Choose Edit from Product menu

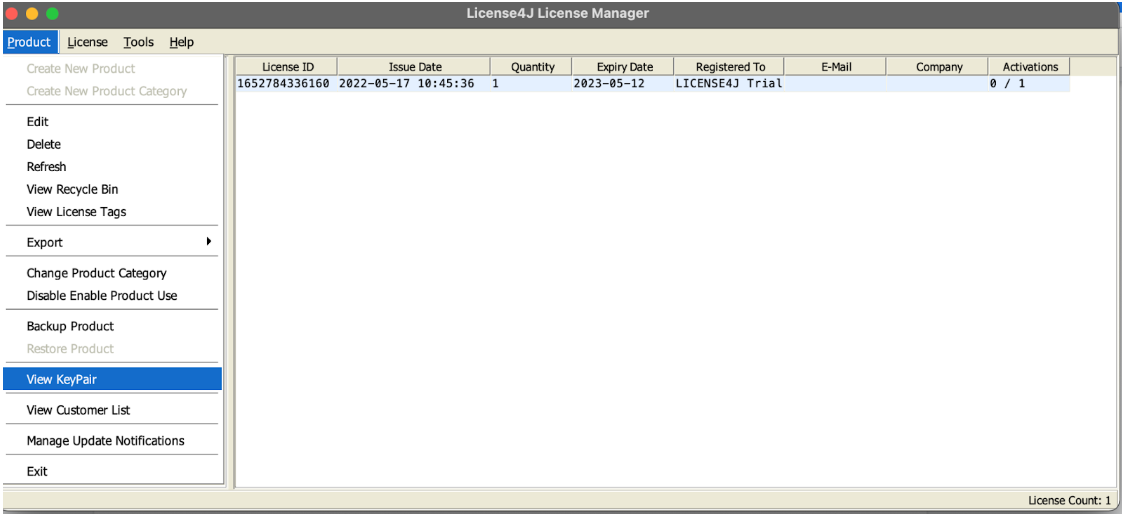[x=38, y=122]
